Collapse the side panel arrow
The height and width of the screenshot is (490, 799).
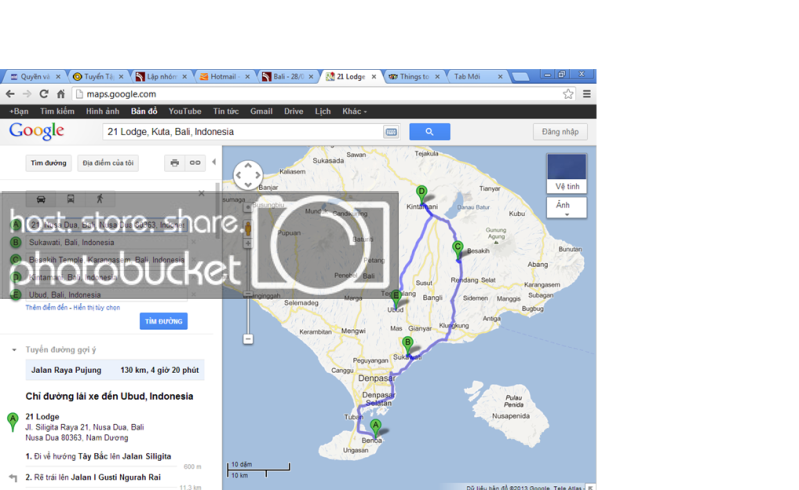pyautogui.click(x=214, y=162)
